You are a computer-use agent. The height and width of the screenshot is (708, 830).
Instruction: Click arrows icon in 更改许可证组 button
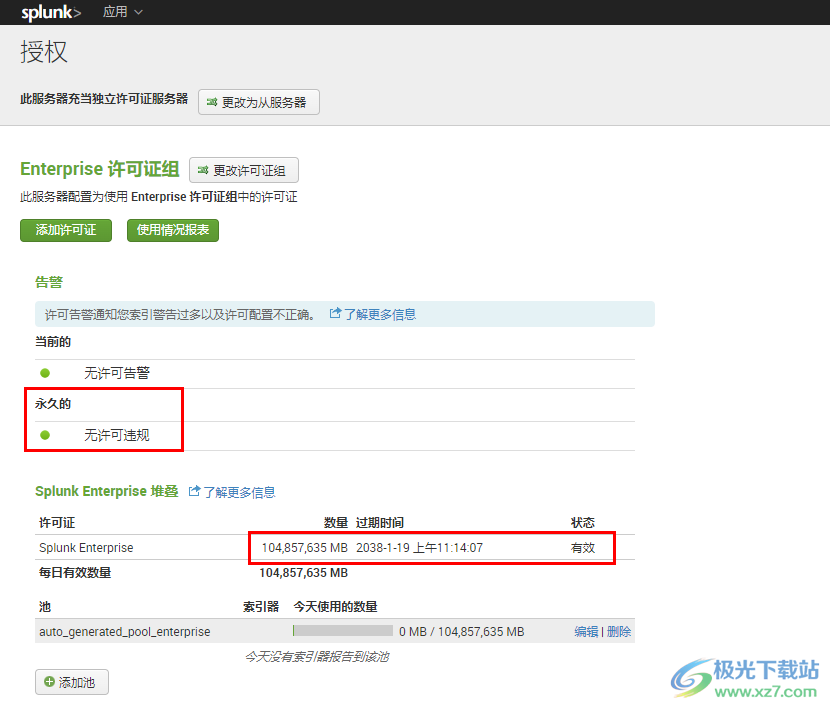click(x=203, y=170)
